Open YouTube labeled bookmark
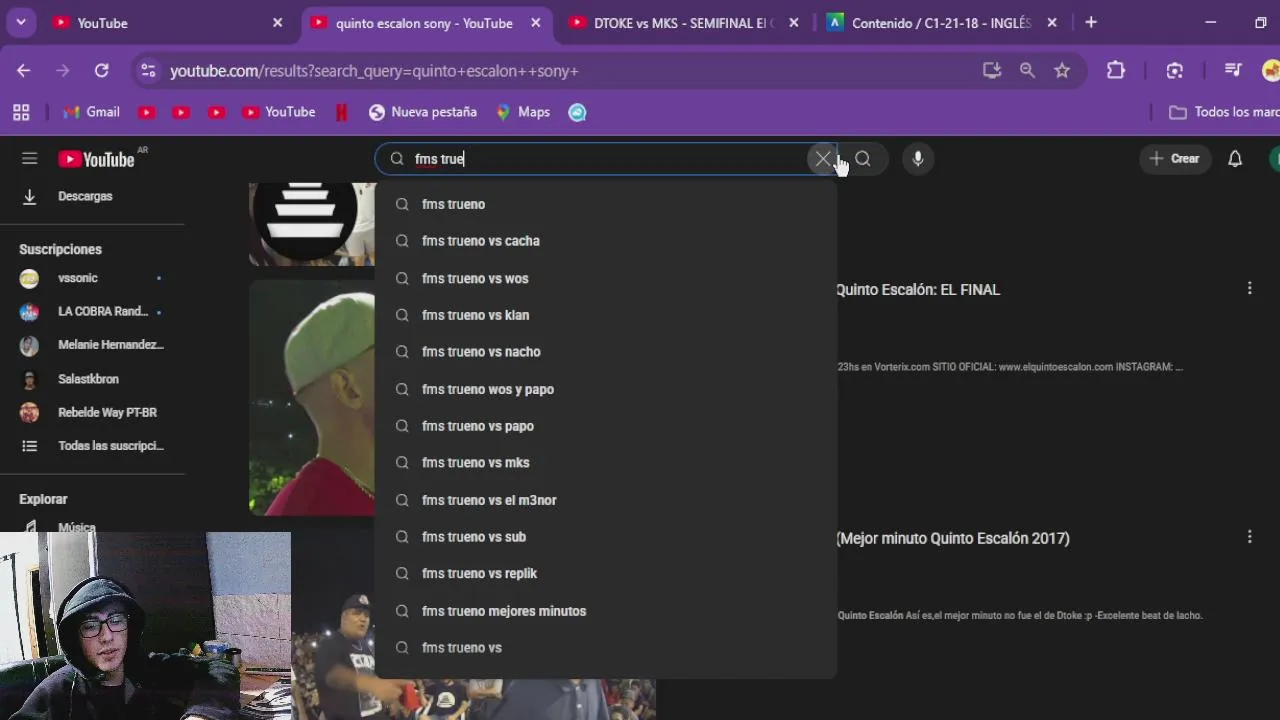Screen dimensions: 1280x720 coord(279,112)
